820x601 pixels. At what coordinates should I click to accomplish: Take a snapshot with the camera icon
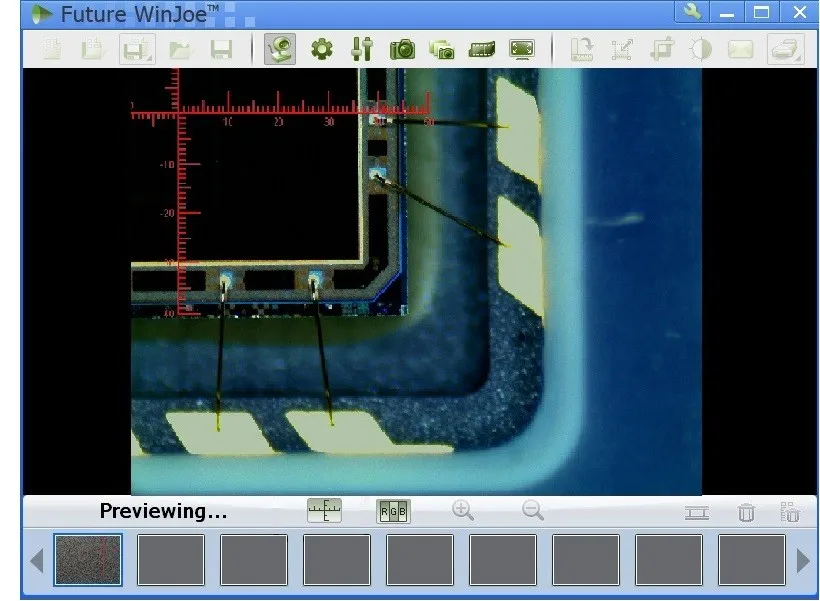pyautogui.click(x=402, y=49)
